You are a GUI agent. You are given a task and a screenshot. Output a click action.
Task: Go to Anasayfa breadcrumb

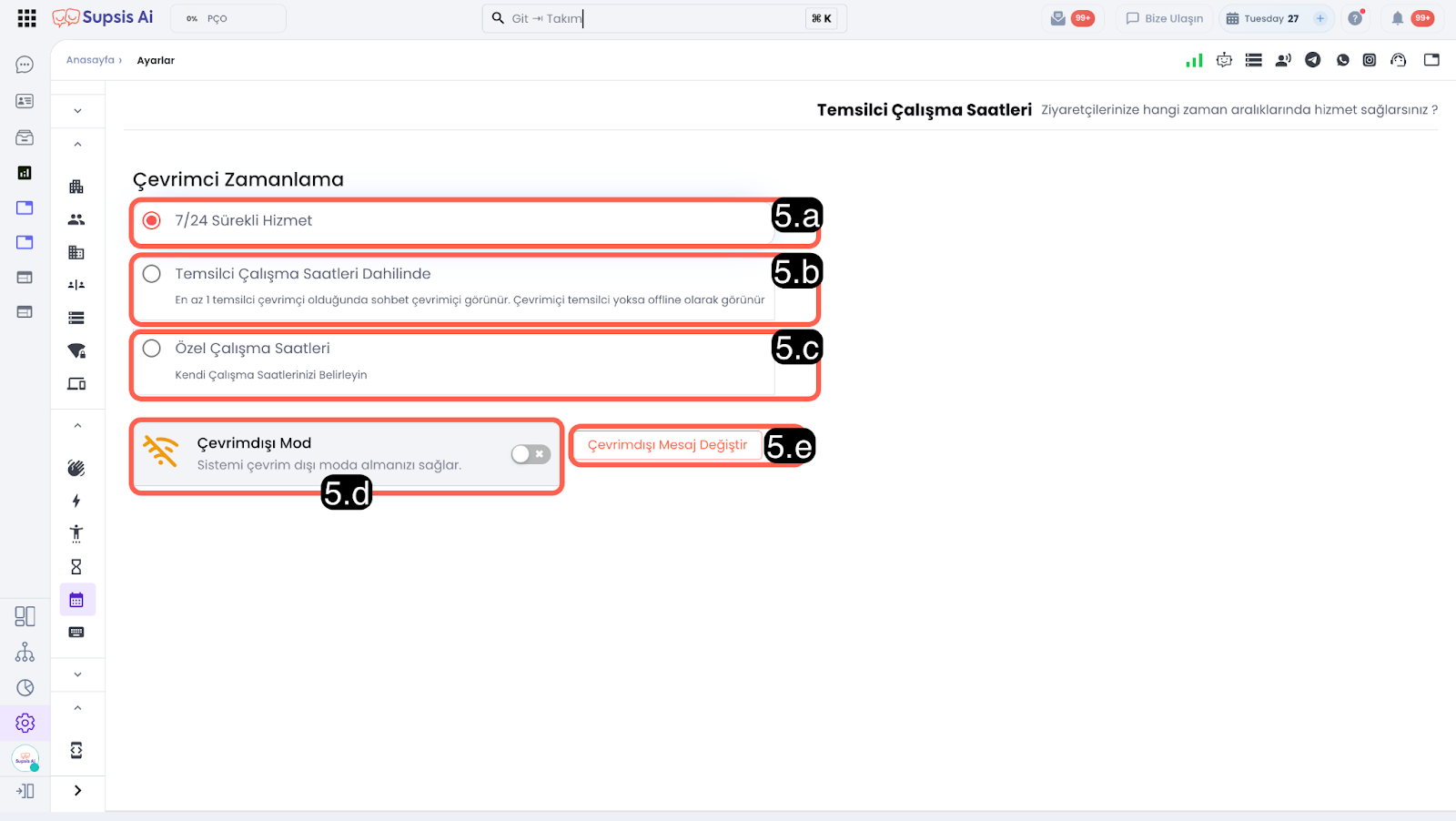click(90, 60)
